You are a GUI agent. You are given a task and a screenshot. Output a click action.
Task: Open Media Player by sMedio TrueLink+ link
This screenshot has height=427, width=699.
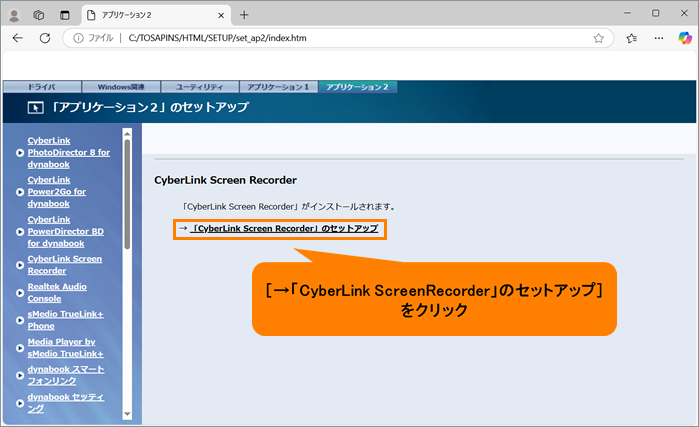(66, 348)
